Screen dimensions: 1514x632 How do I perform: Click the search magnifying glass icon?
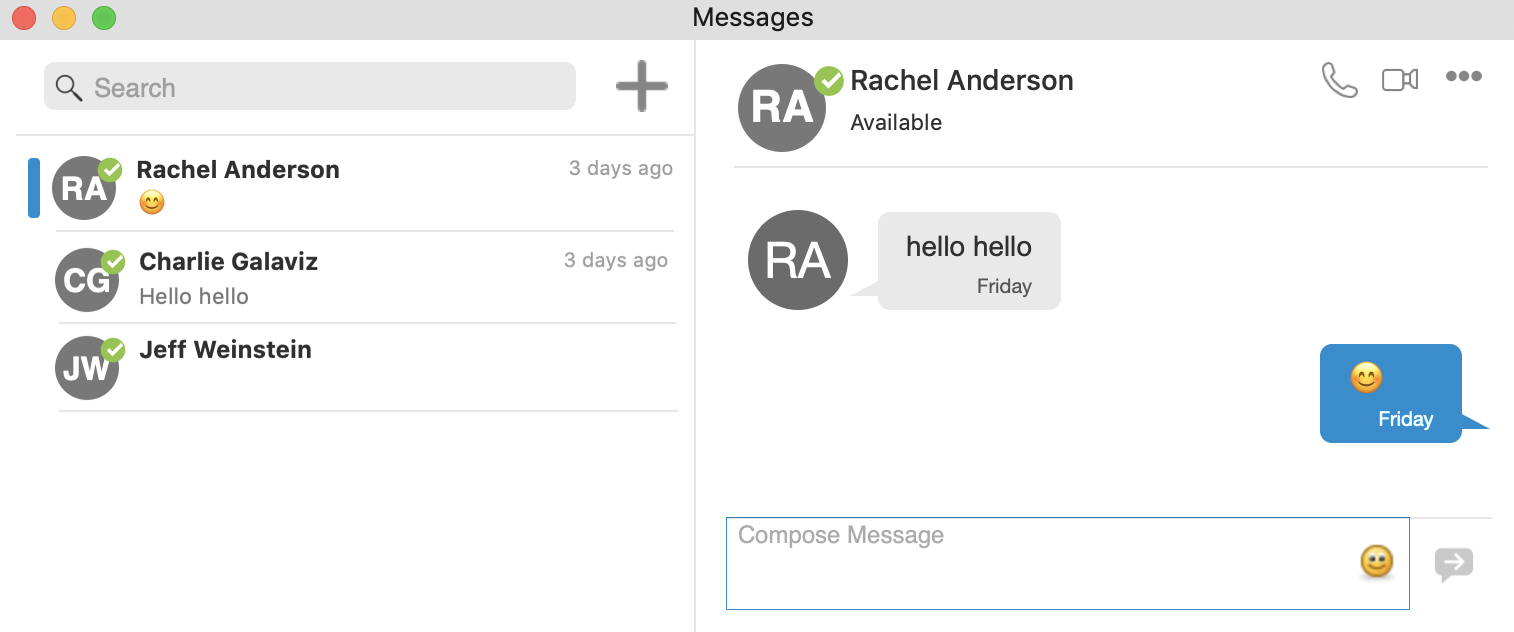coord(69,88)
